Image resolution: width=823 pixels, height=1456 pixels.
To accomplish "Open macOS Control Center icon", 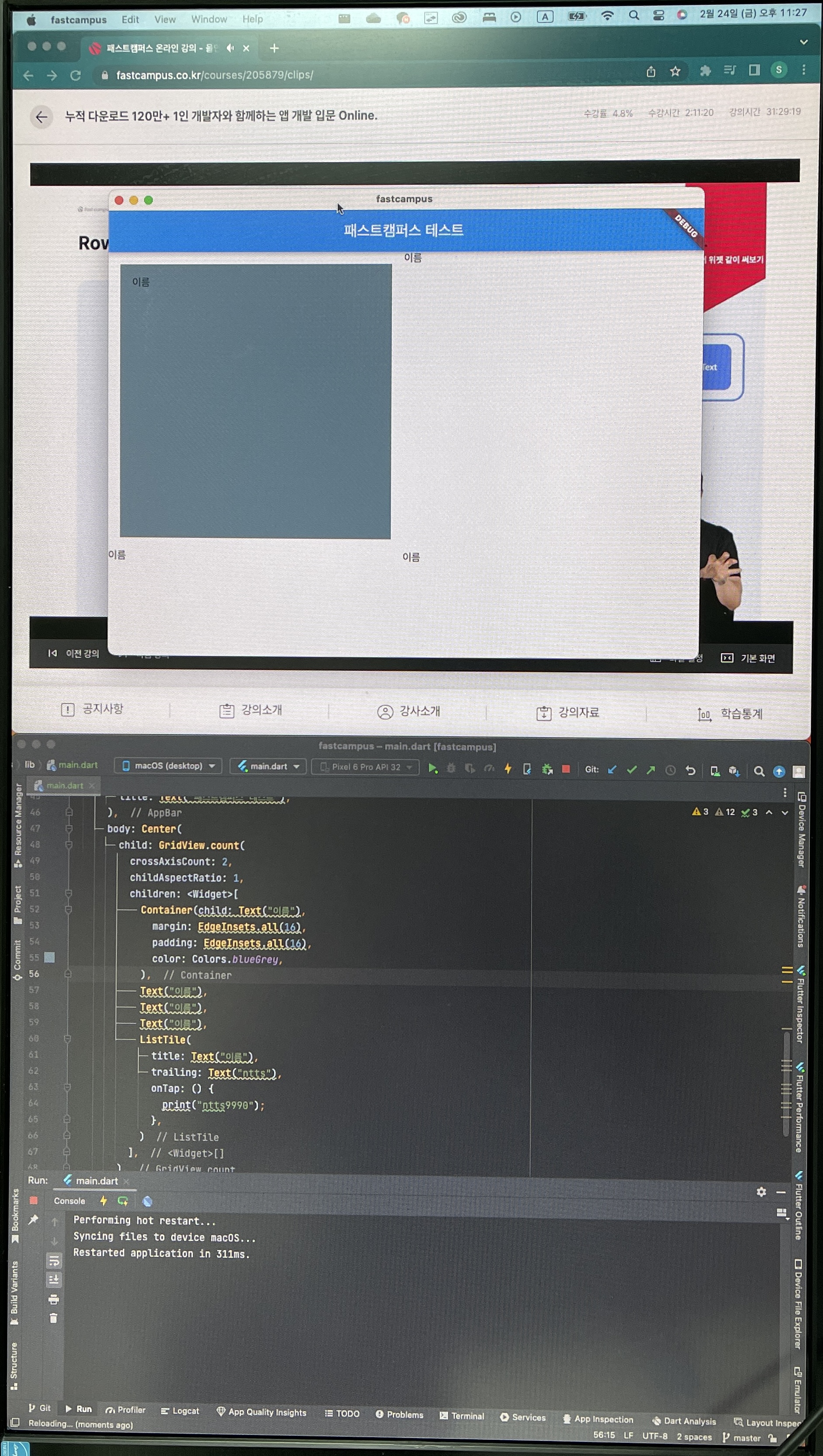I will tap(658, 16).
